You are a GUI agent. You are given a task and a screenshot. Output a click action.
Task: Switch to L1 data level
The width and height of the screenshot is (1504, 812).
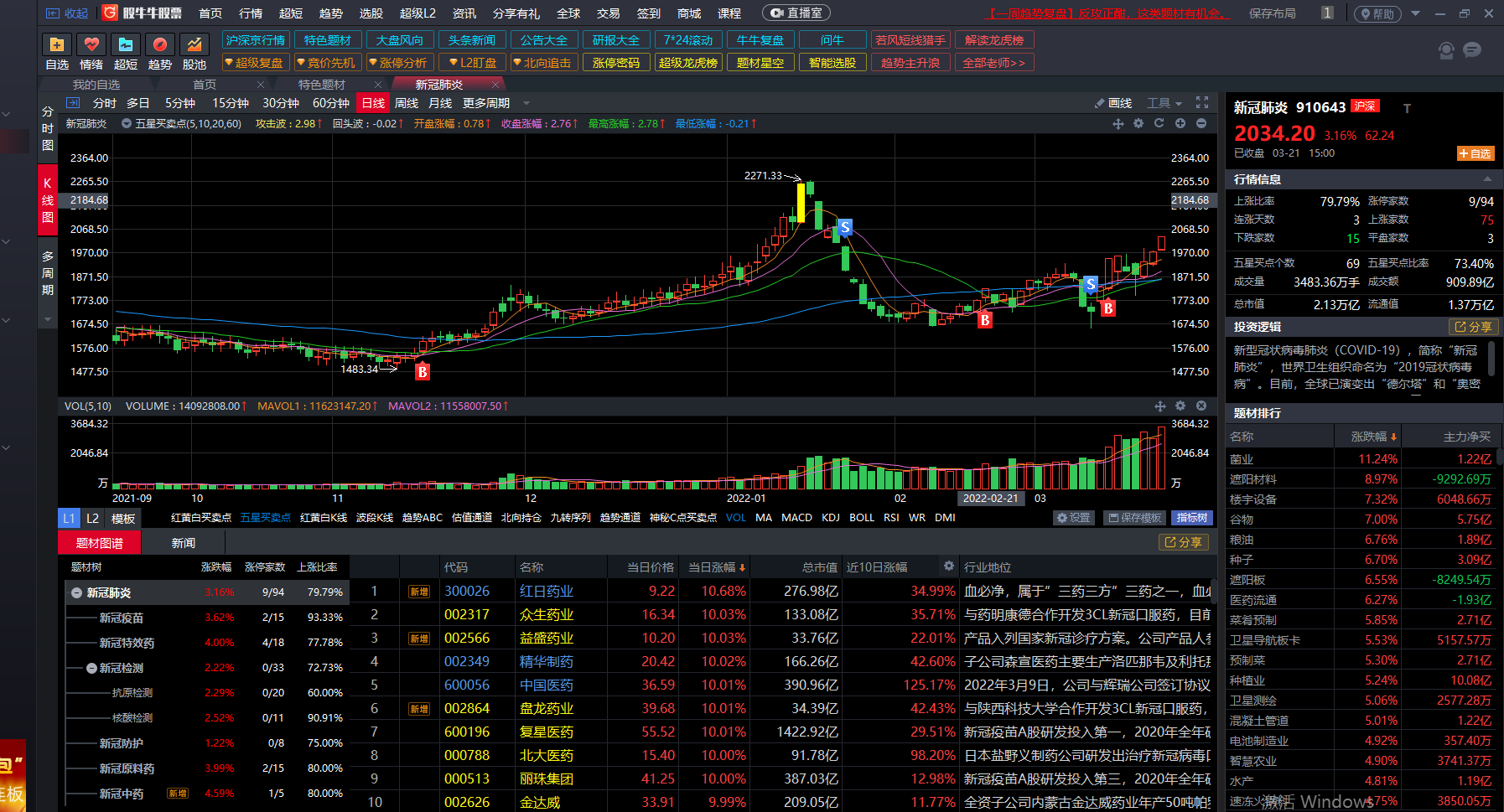[x=69, y=518]
